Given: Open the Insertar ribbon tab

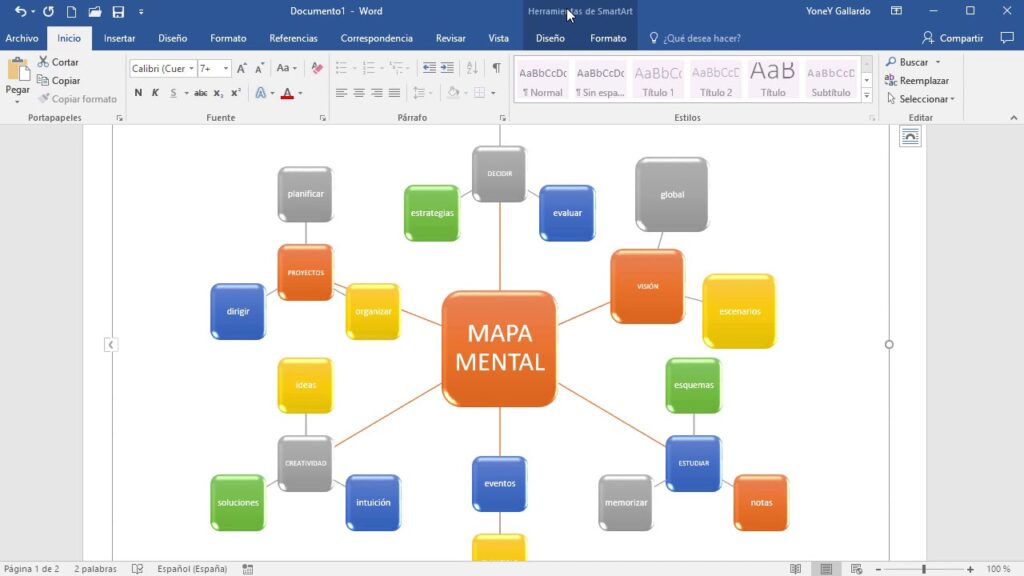Looking at the screenshot, I should (120, 38).
